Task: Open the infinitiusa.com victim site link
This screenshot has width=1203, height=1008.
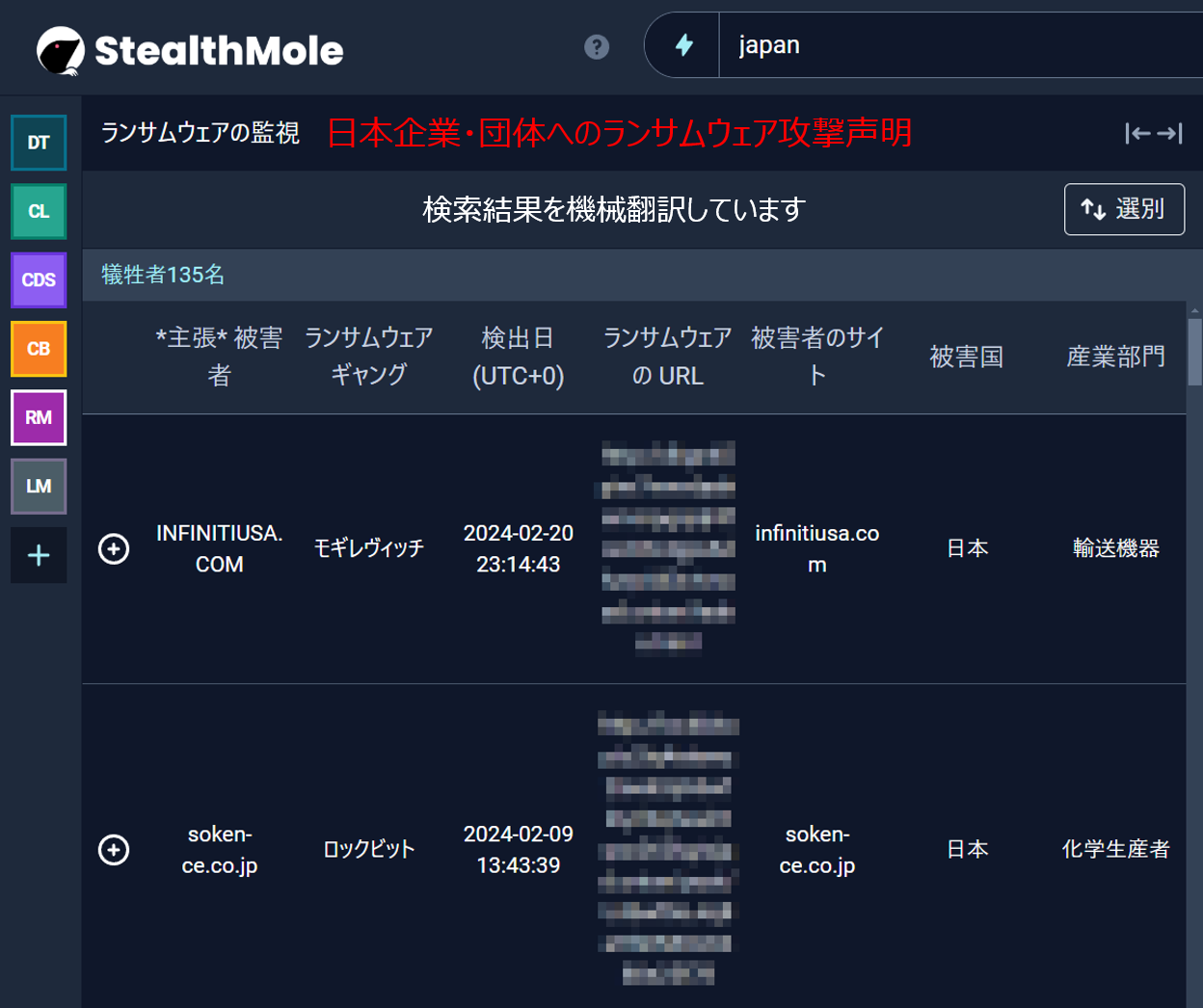Action: point(816,548)
